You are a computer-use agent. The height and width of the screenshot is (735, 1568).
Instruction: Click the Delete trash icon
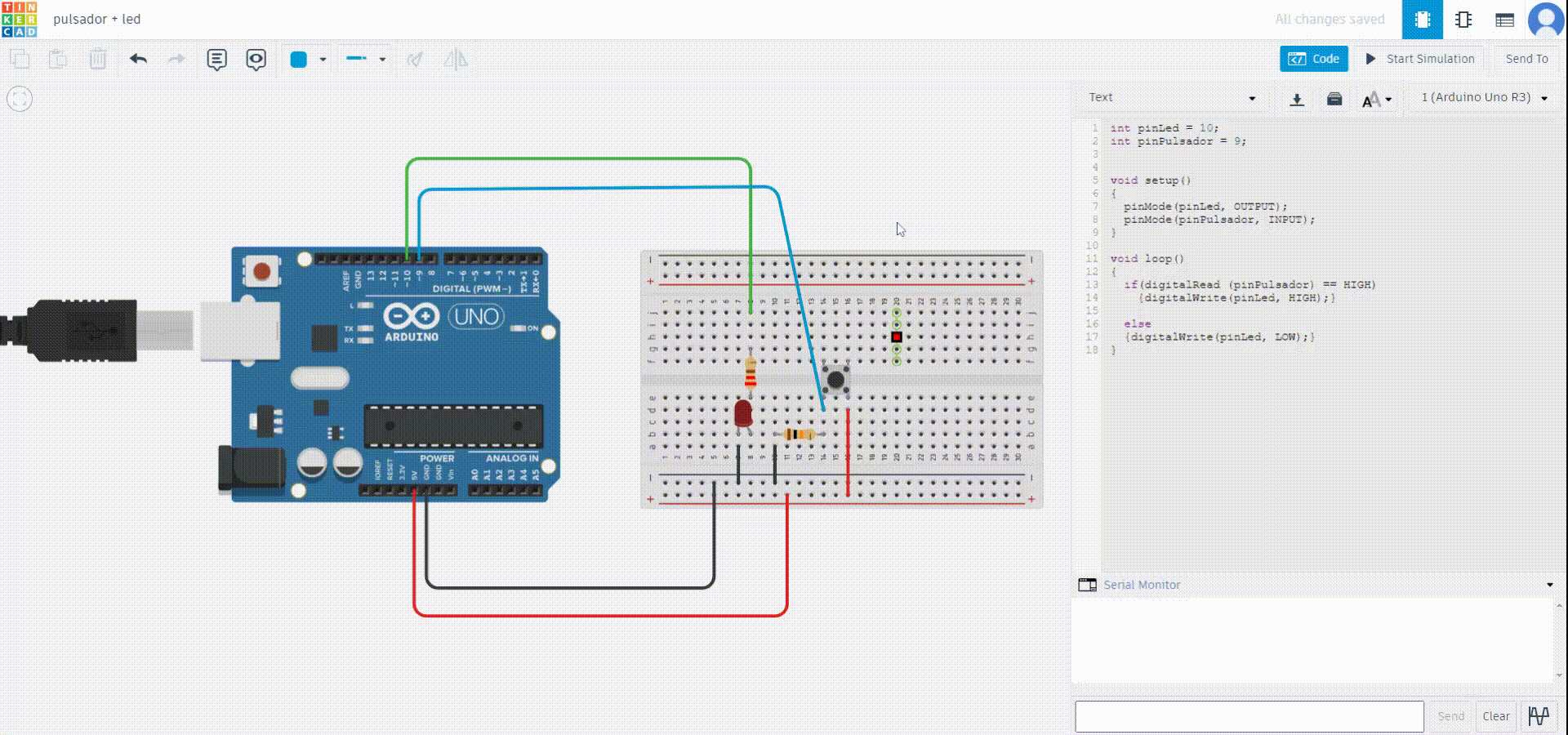click(97, 59)
